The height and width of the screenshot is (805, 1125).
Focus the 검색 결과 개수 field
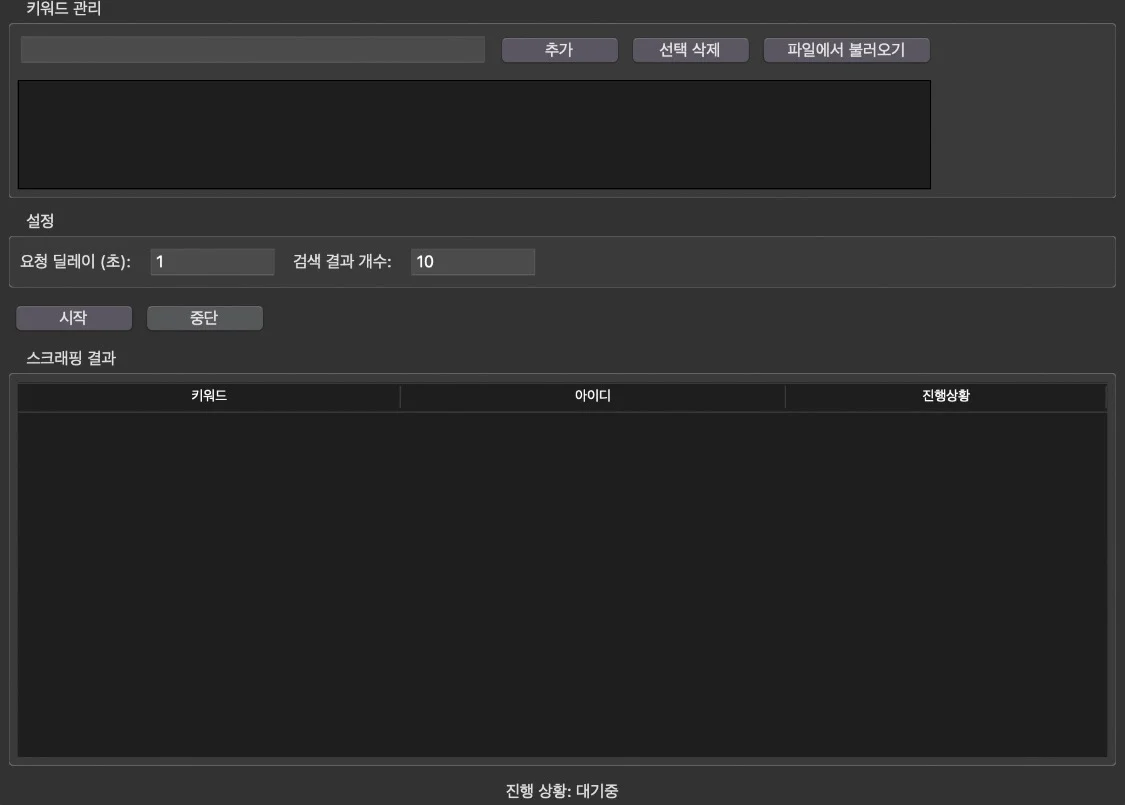(x=473, y=262)
